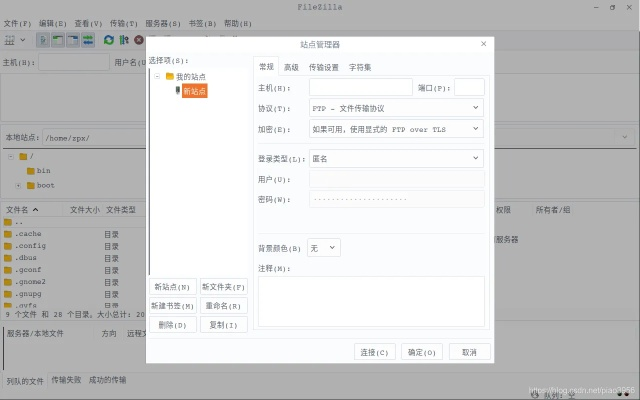The image size is (640, 400).
Task: Sort by 文件大小 column header
Action: [84, 210]
